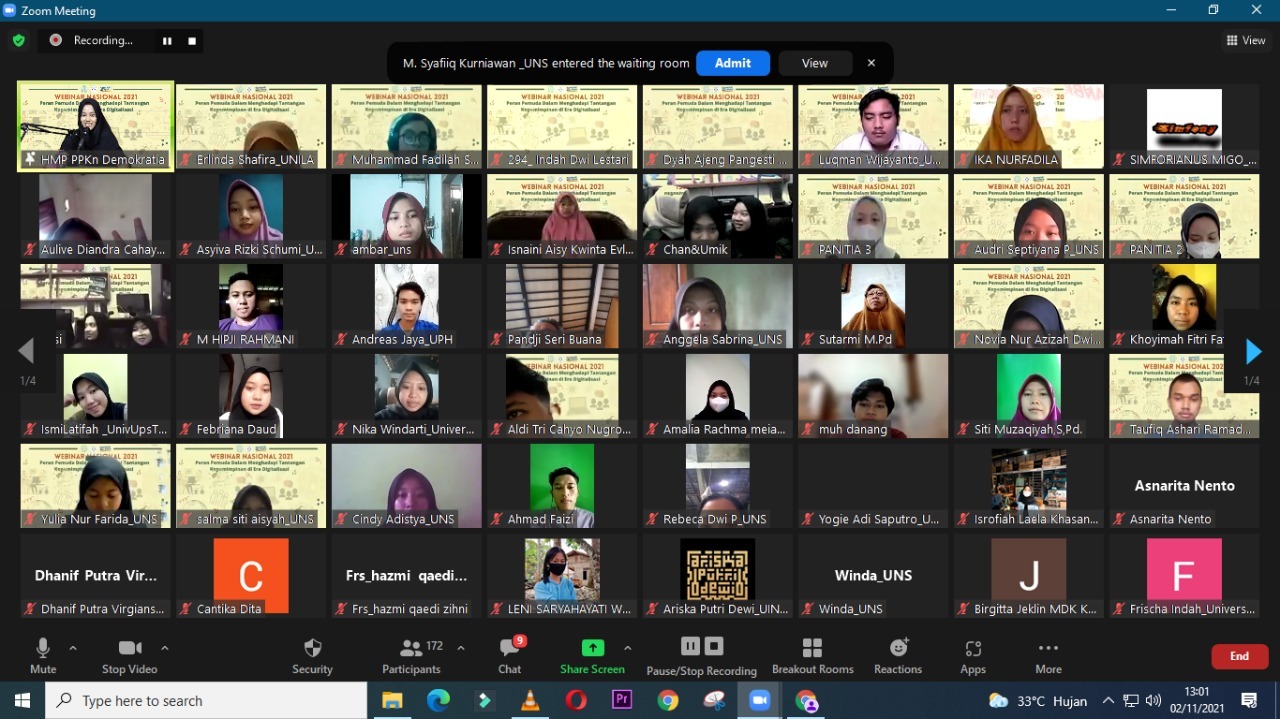Pause the recording in top bar
Image resolution: width=1280 pixels, height=719 pixels.
point(167,40)
